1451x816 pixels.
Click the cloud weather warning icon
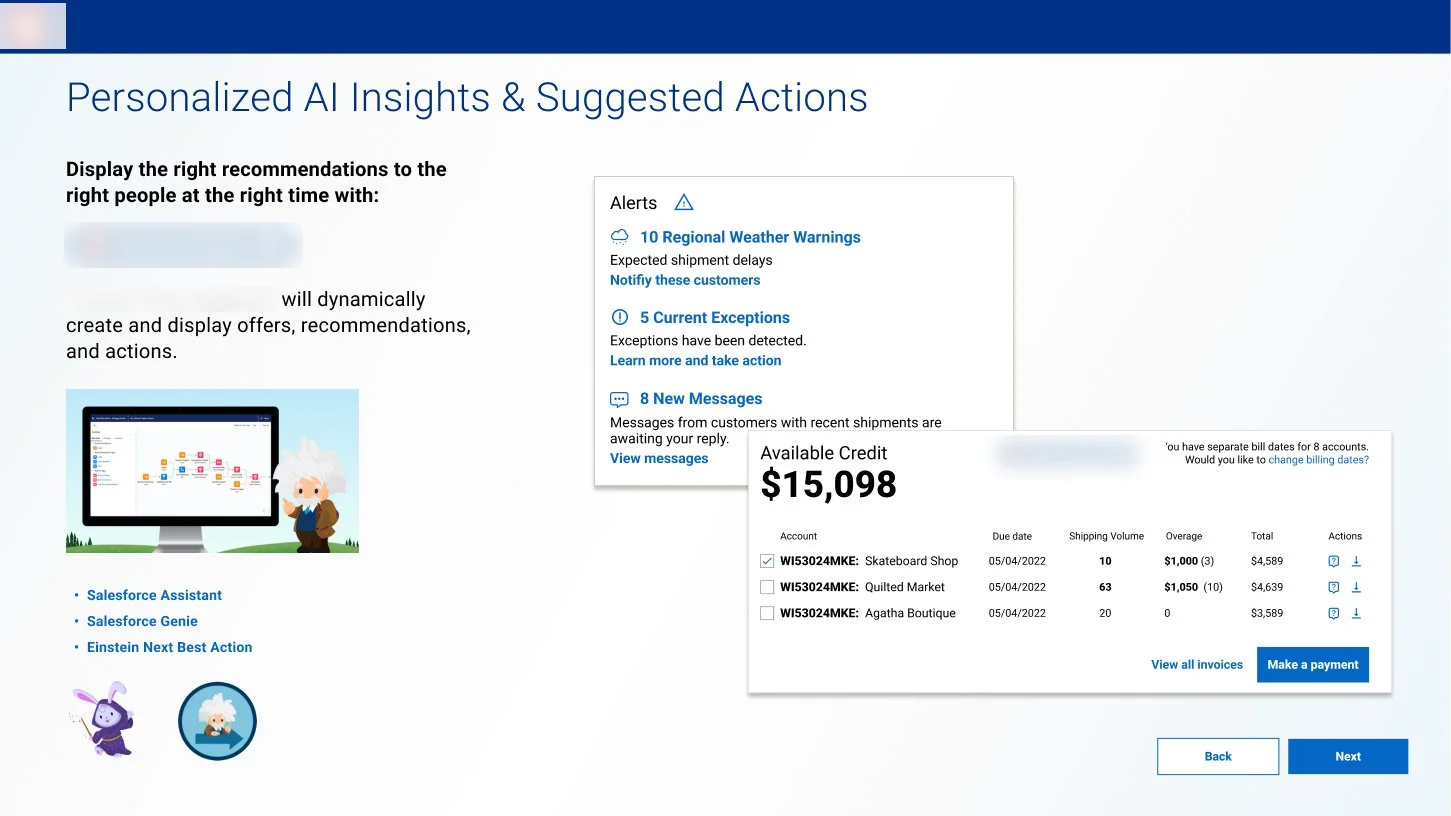coord(620,237)
